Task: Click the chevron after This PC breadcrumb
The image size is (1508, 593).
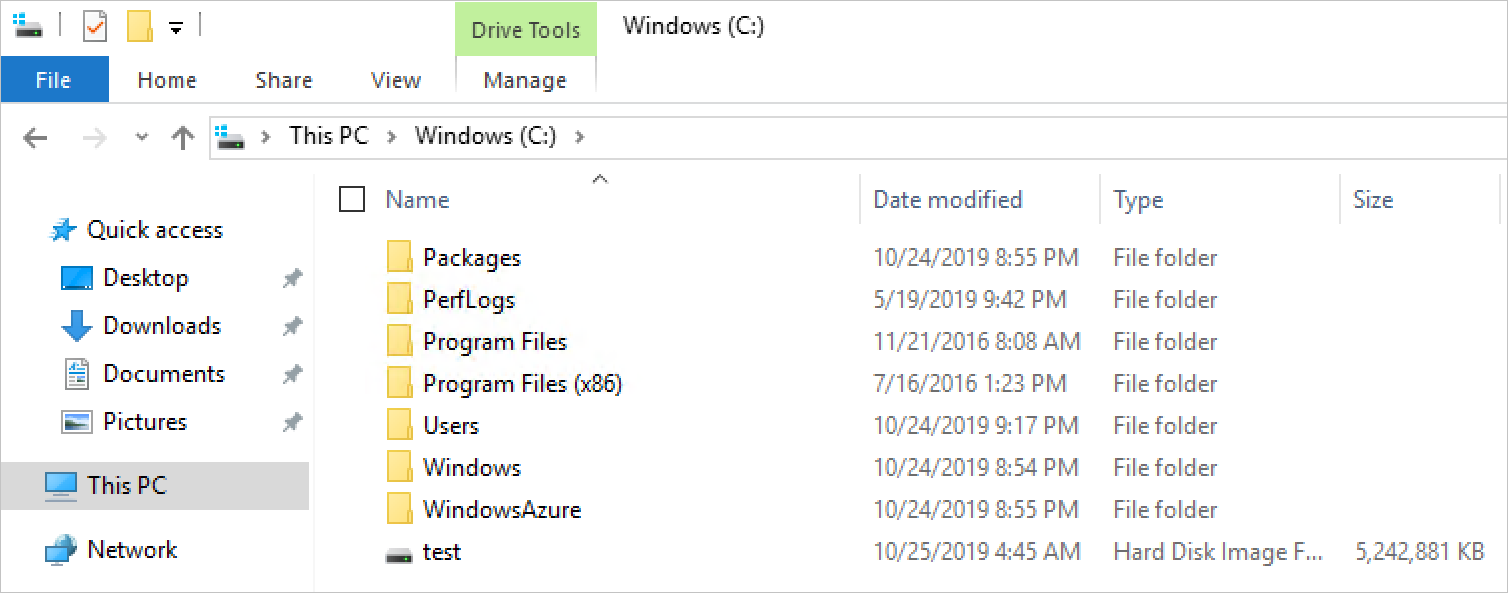Action: 389,136
